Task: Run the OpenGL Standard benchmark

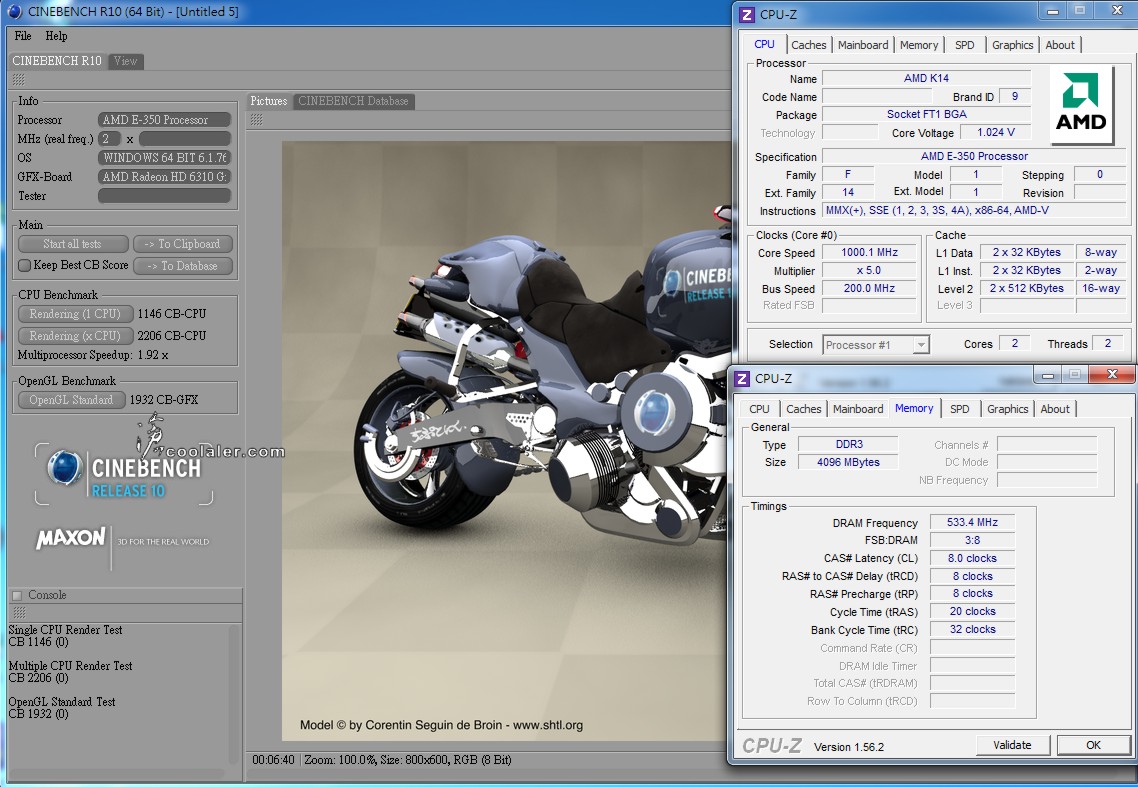Action: coord(71,399)
